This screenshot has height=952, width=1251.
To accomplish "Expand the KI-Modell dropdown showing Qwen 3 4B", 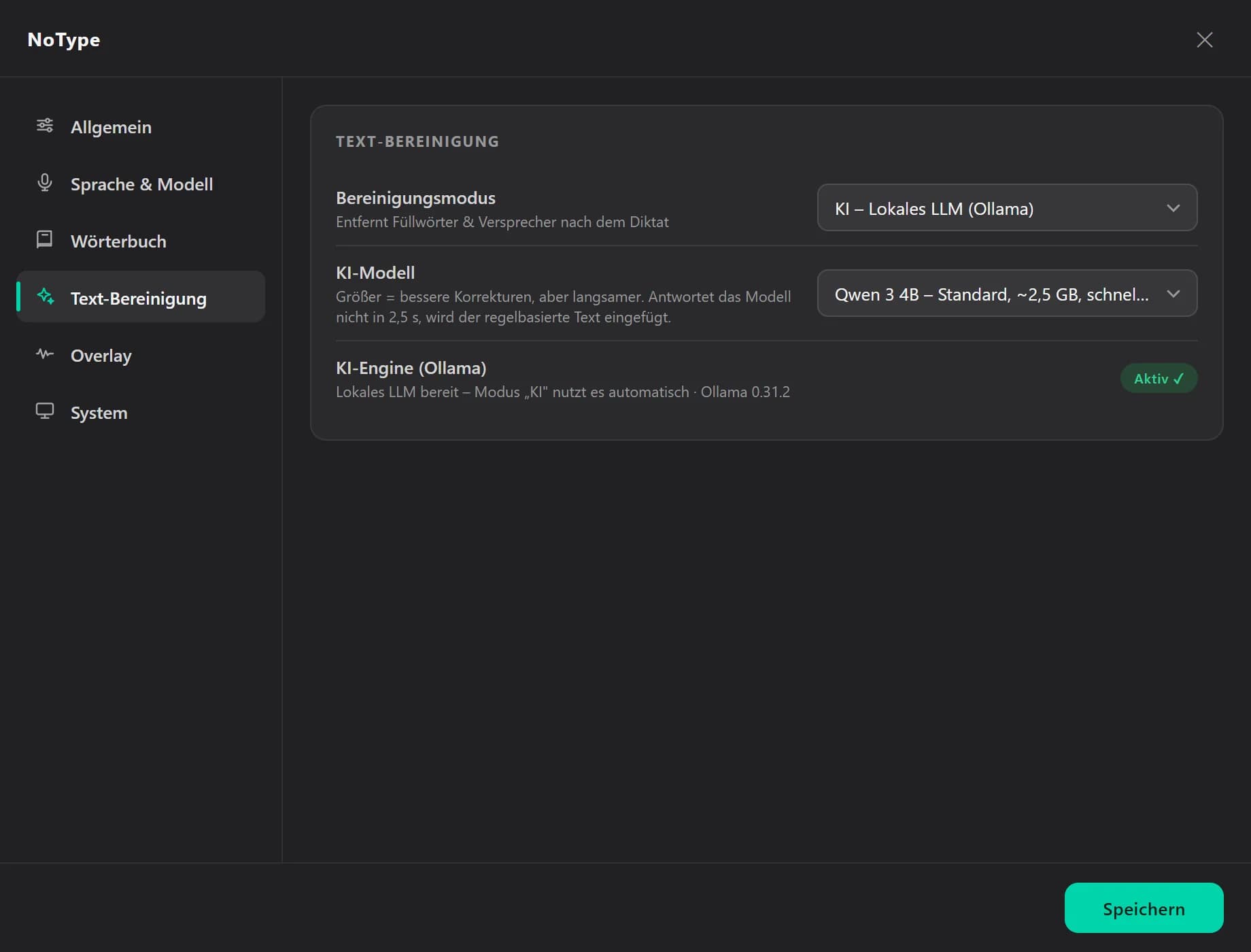I will click(1007, 293).
